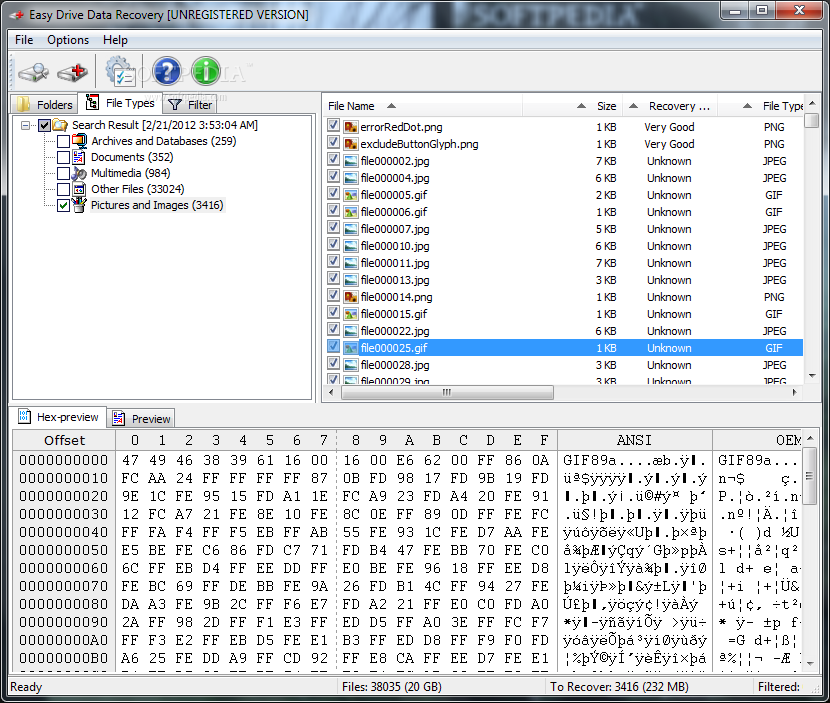Switch to the Preview tab

(141, 419)
